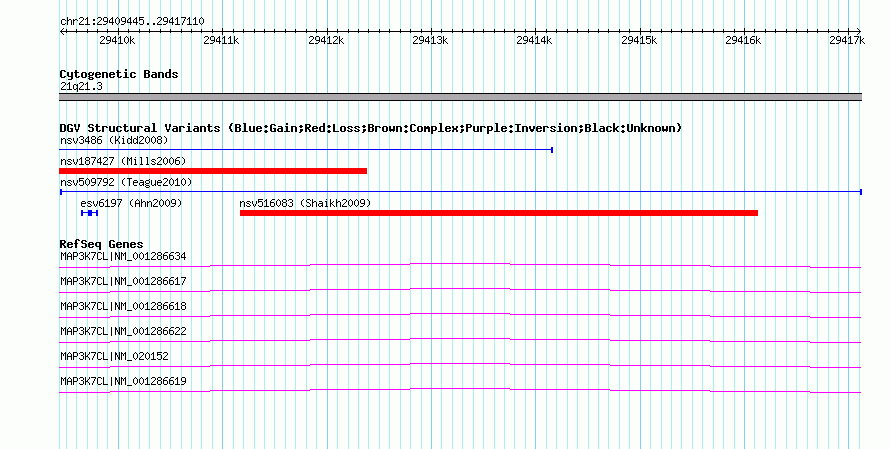Open the nsv509792 (Teague2010) variant label
The height and width of the screenshot is (449, 890).
coord(126,182)
